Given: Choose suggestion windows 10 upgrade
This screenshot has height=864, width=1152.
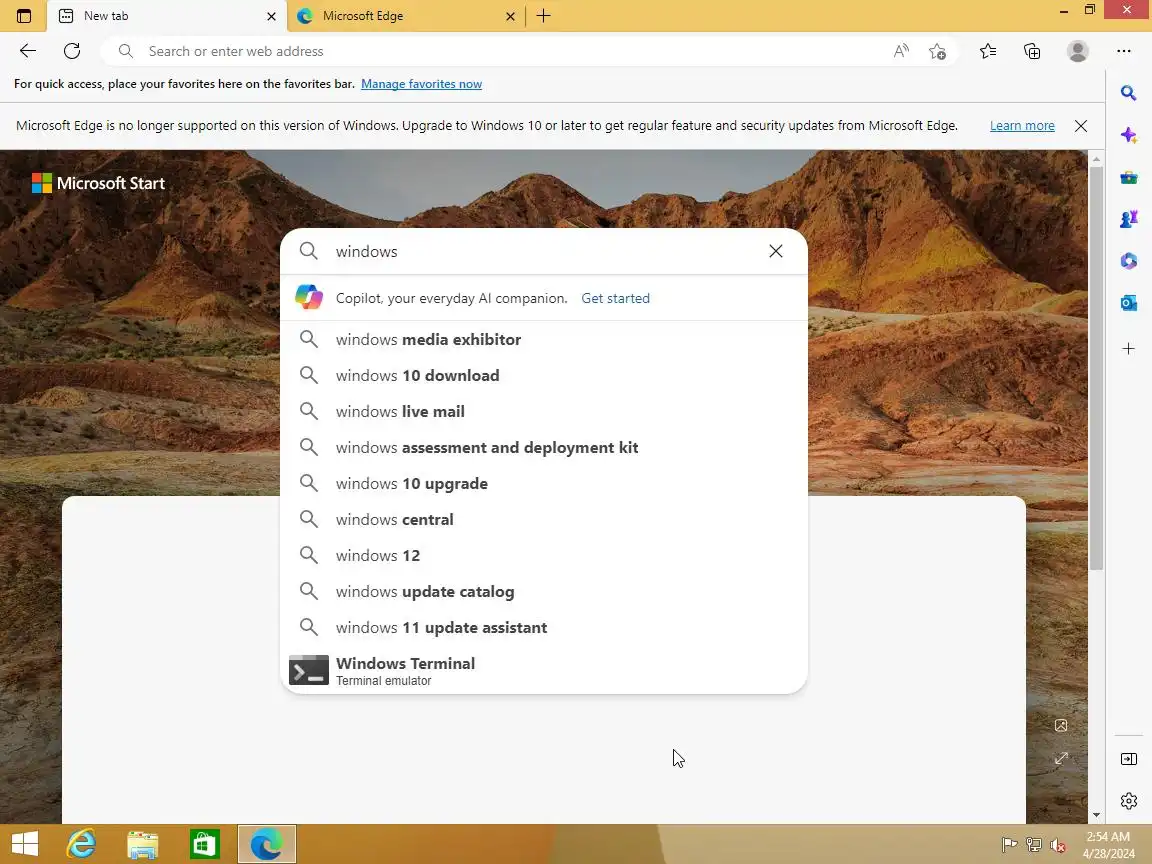Looking at the screenshot, I should (544, 483).
